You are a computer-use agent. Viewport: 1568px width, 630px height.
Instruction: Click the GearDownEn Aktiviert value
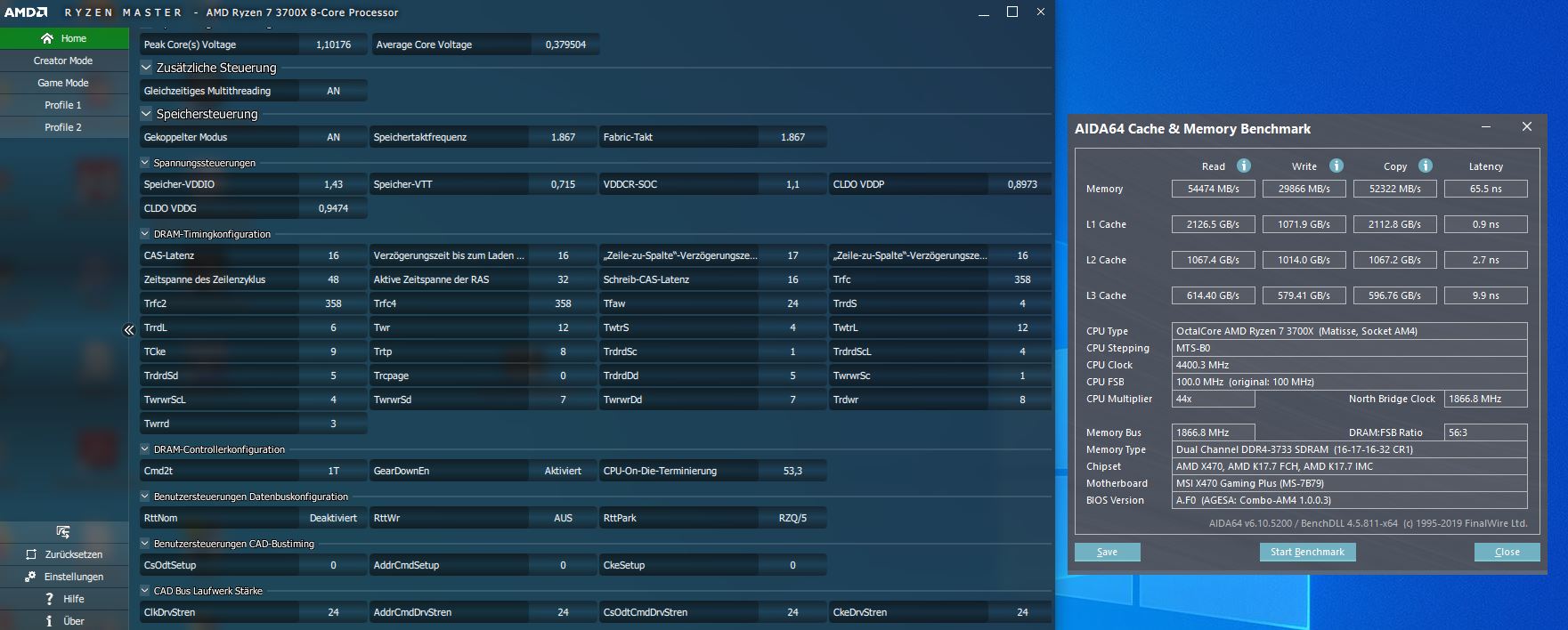563,471
